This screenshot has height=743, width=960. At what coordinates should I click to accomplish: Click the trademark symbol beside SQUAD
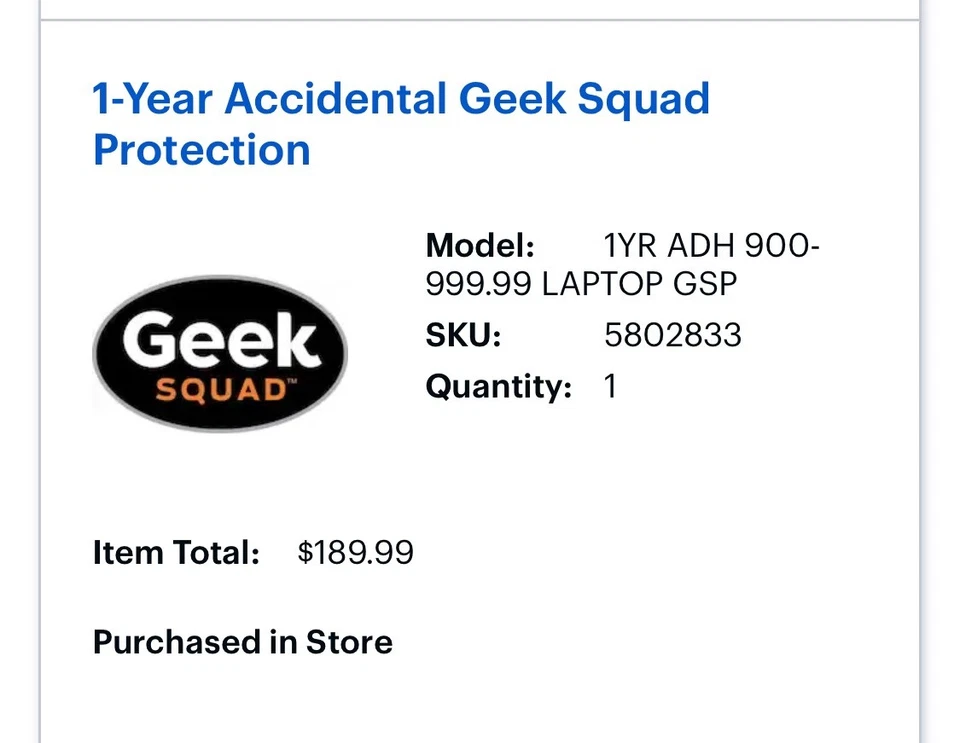[292, 382]
